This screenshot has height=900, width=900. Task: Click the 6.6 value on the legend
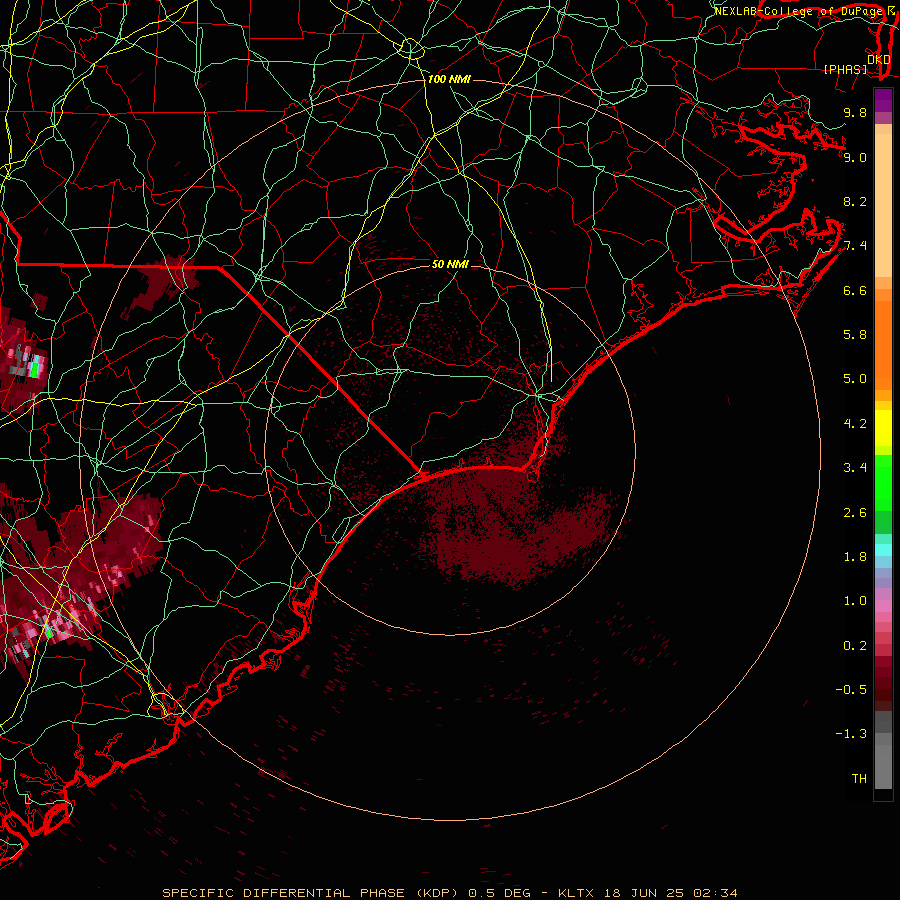coord(855,290)
